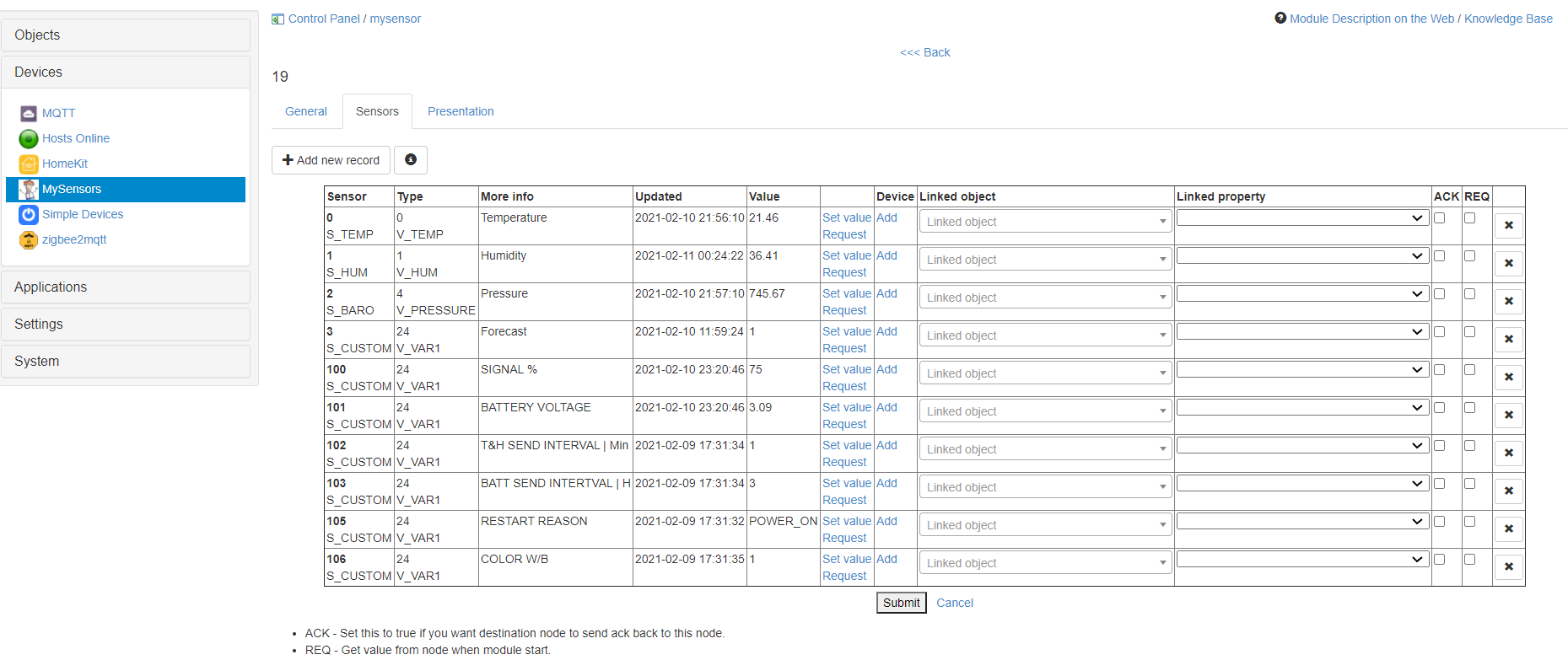1568x660 pixels.
Task: Click Request for the Humidity sensor
Action: pyautogui.click(x=844, y=272)
